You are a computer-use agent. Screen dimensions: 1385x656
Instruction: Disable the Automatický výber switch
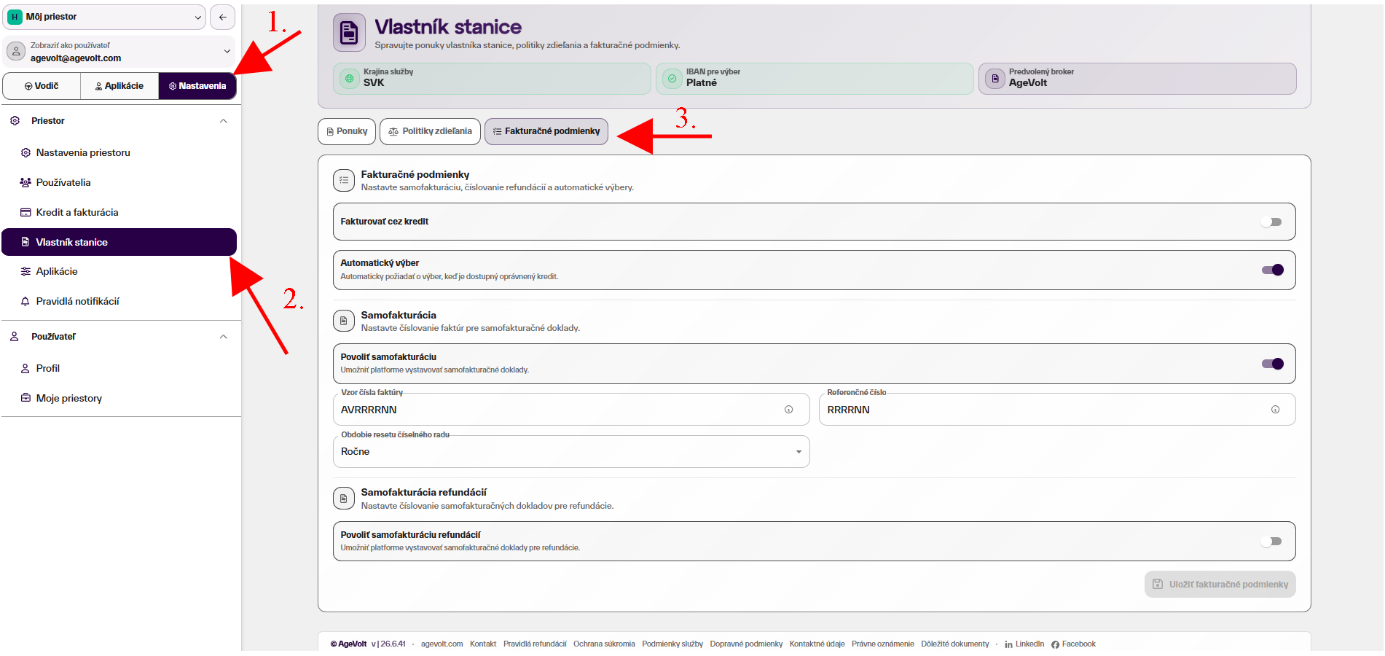[x=1272, y=270]
